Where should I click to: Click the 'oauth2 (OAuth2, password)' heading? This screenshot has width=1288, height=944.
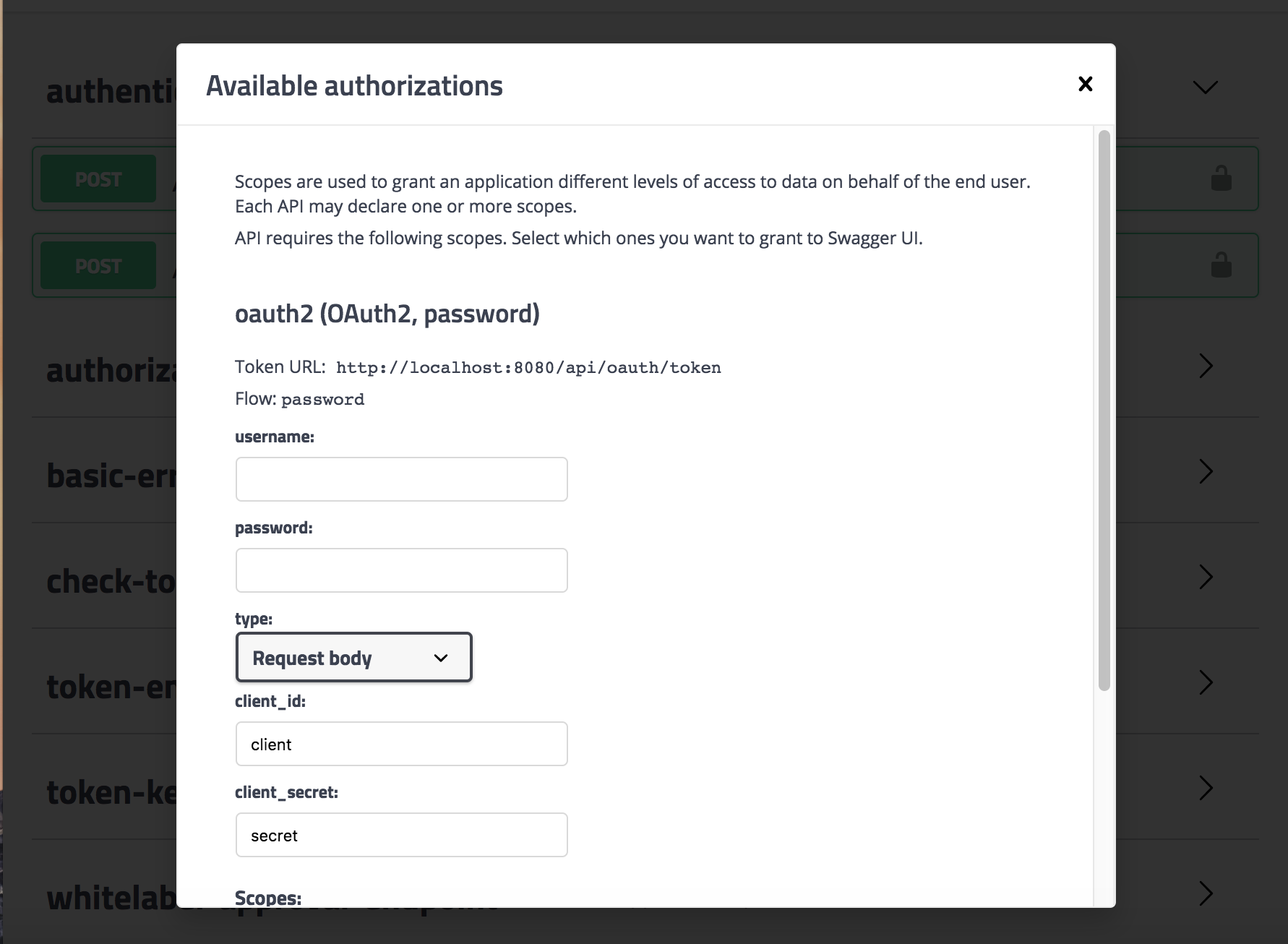(387, 314)
